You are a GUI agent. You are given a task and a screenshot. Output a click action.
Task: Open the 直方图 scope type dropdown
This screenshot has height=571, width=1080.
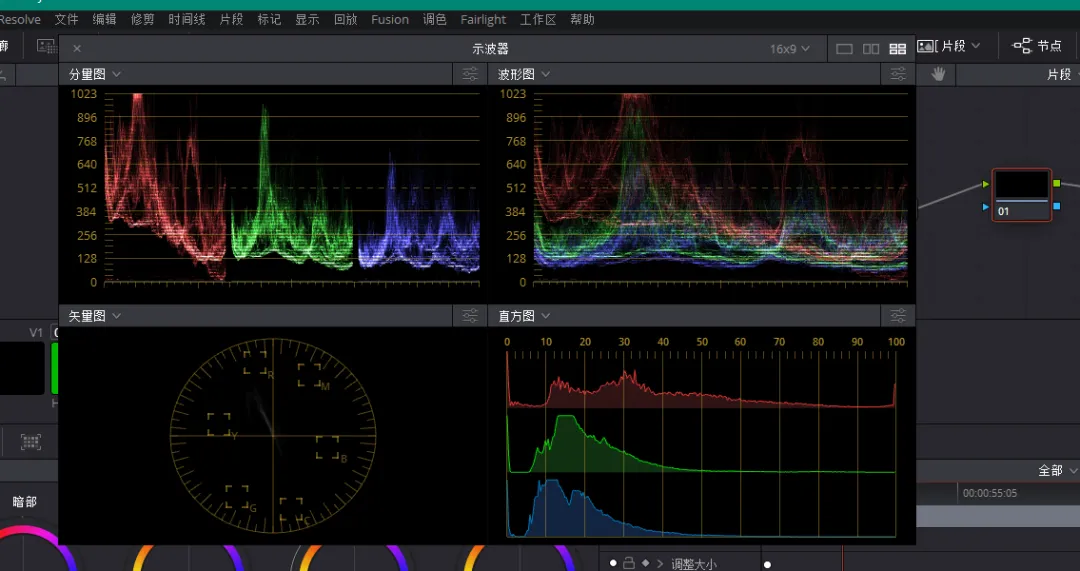pos(524,315)
